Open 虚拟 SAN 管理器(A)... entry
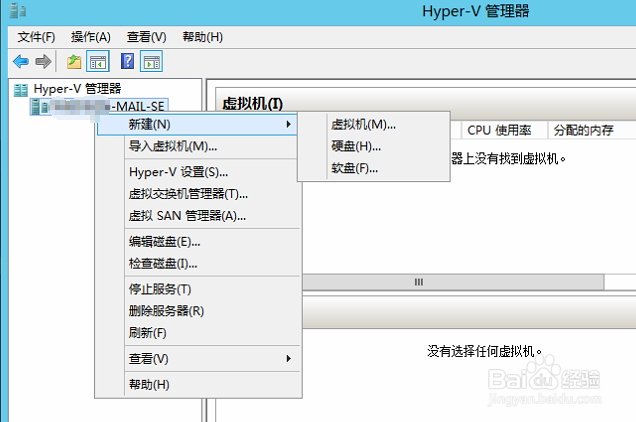This screenshot has width=636, height=422. tap(199, 215)
